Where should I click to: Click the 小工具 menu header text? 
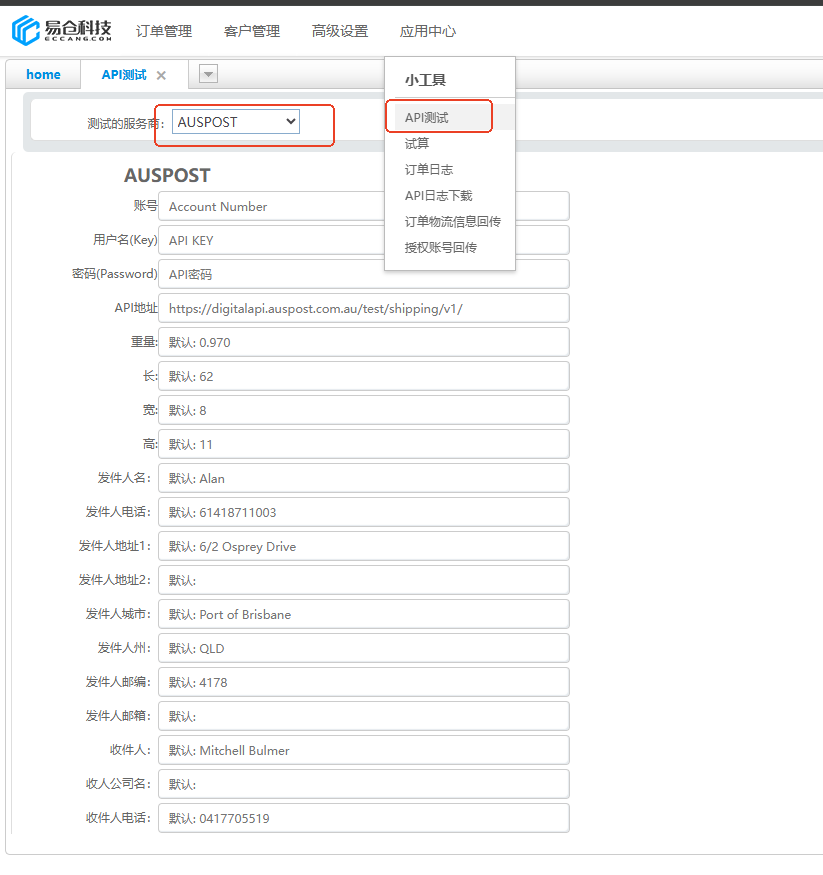pyautogui.click(x=425, y=80)
